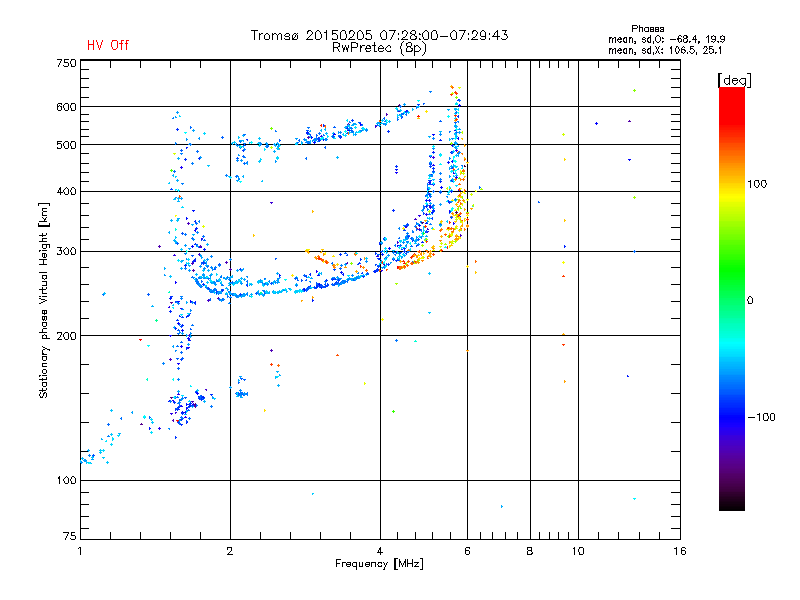Screen dimensions: 800x600
Task: Click the colorbar tick label '-100'
Action: click(x=762, y=417)
